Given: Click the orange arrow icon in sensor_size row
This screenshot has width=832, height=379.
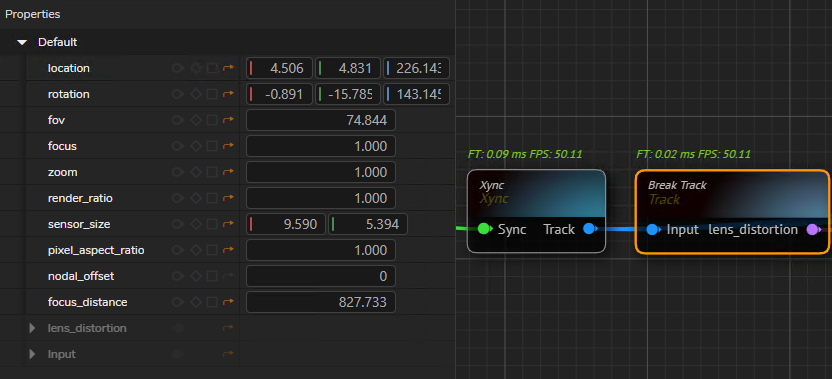Looking at the screenshot, I should click(228, 224).
